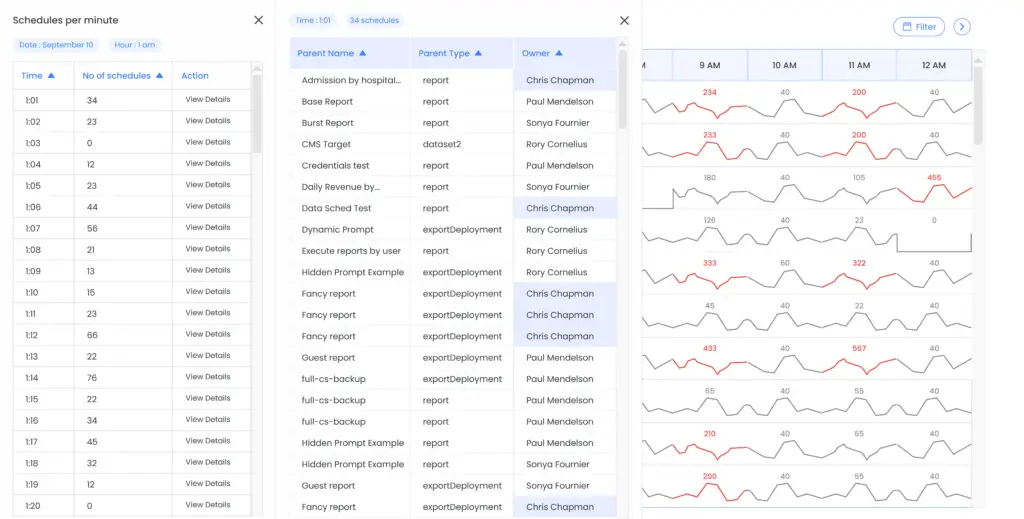The image size is (1024, 519).
Task: View Details for 1:12 row
Action: [208, 334]
